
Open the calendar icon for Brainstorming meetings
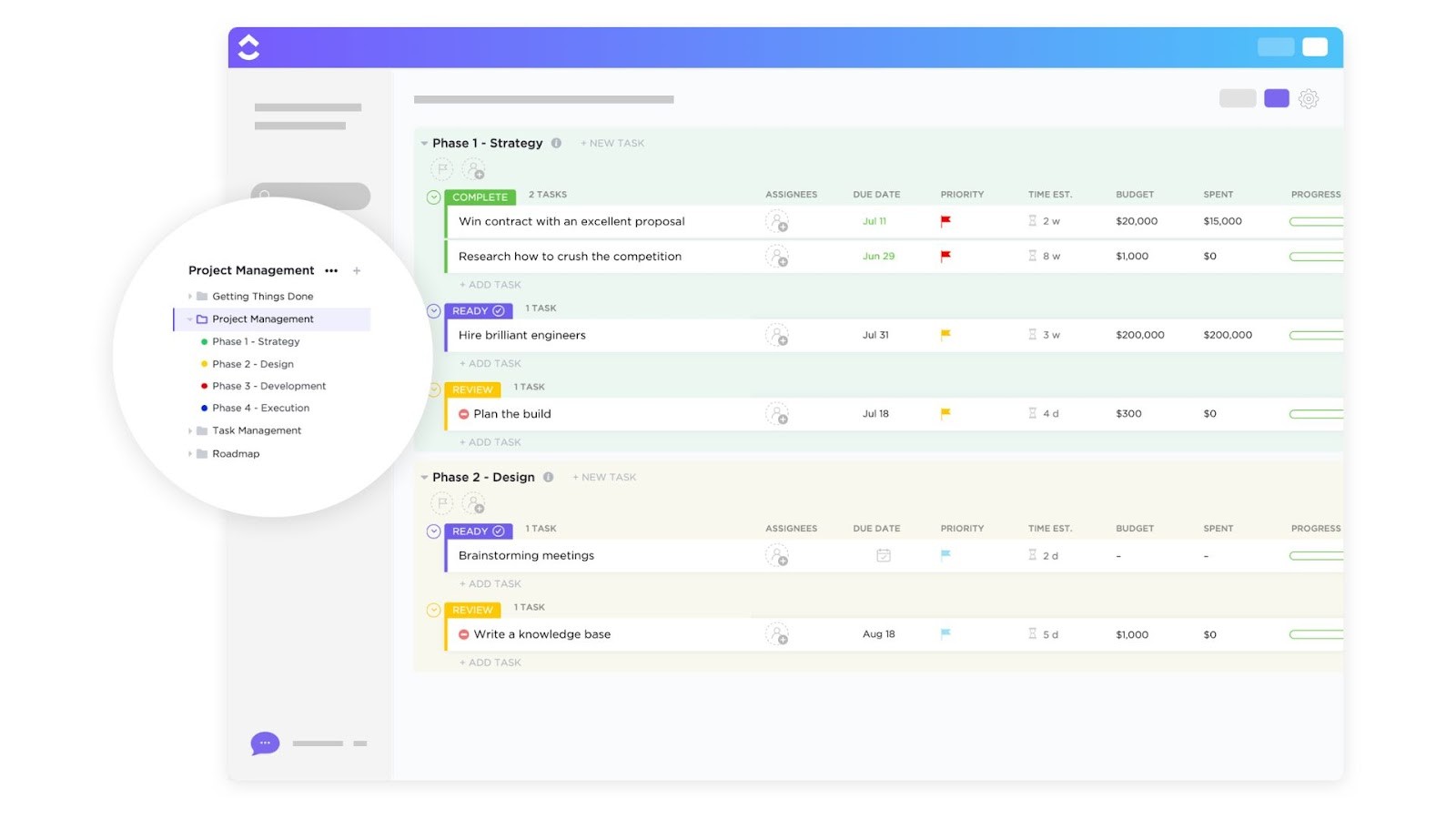(x=883, y=555)
